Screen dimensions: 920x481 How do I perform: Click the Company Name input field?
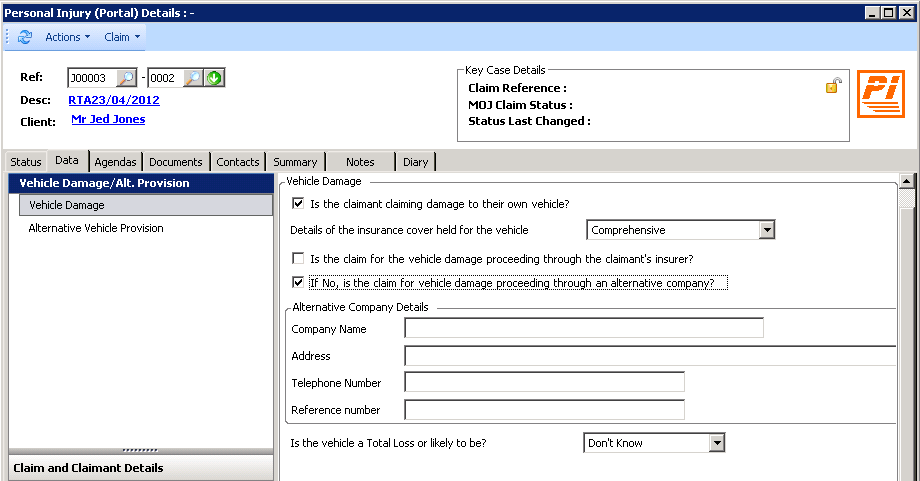584,328
